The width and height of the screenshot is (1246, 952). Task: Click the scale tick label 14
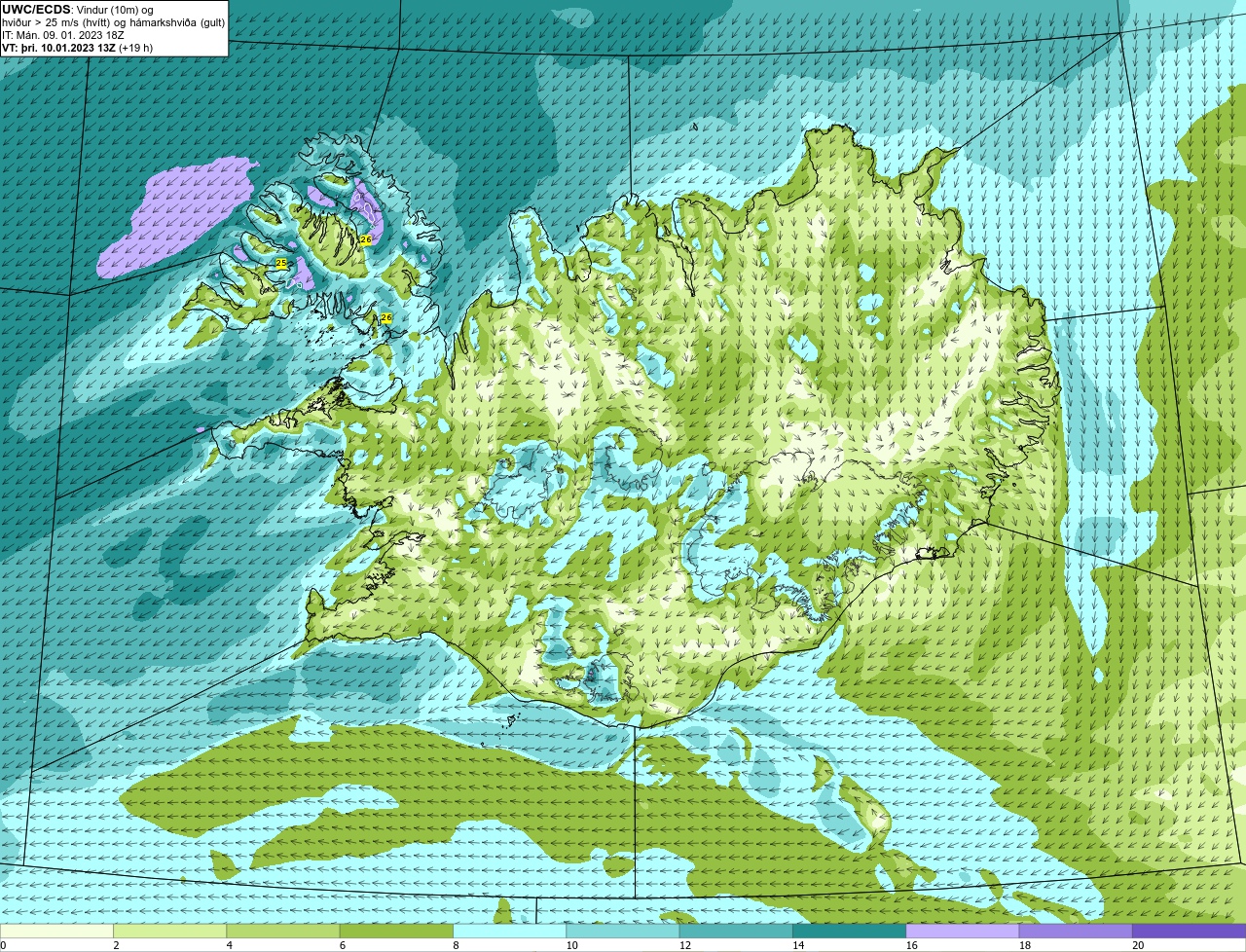(x=798, y=945)
